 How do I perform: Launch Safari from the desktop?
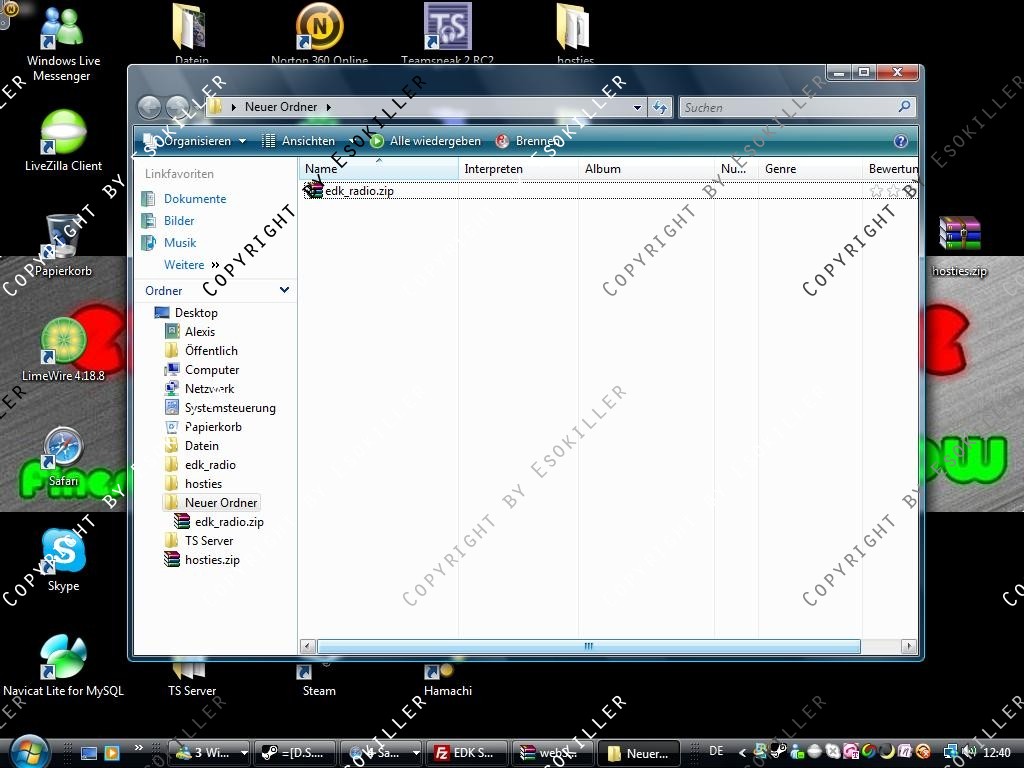point(63,448)
